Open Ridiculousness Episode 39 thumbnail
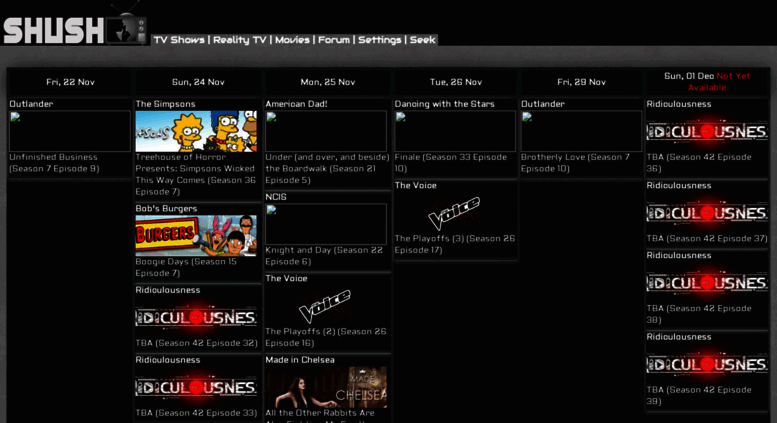Screen dimensions: 777x423 pyautogui.click(x=707, y=364)
